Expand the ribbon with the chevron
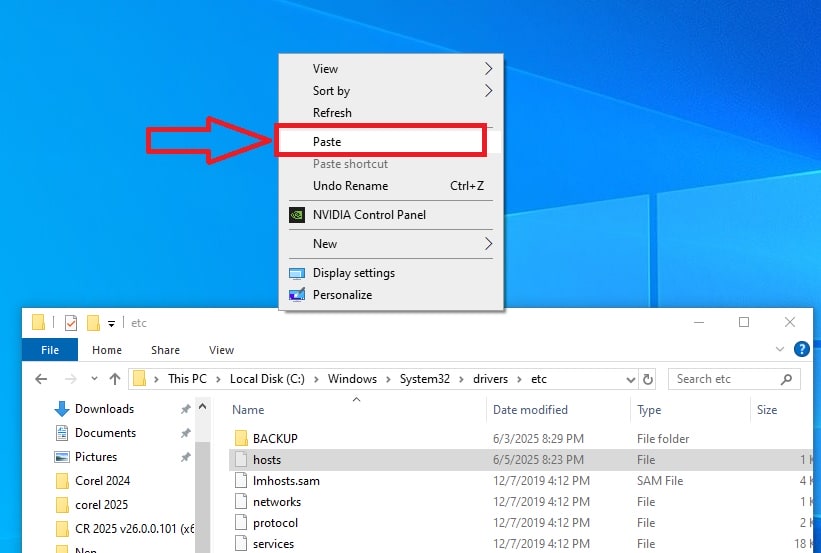821x553 pixels. 780,349
